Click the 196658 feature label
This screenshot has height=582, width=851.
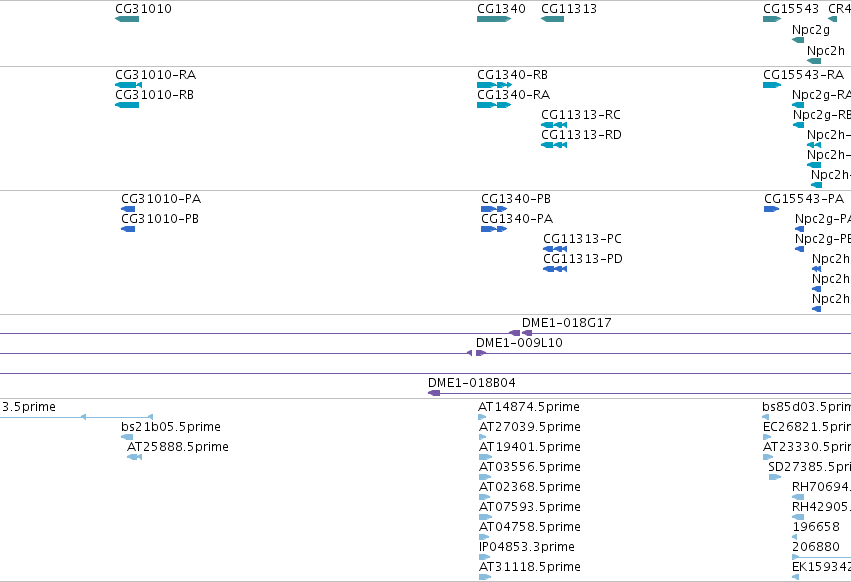(x=816, y=527)
